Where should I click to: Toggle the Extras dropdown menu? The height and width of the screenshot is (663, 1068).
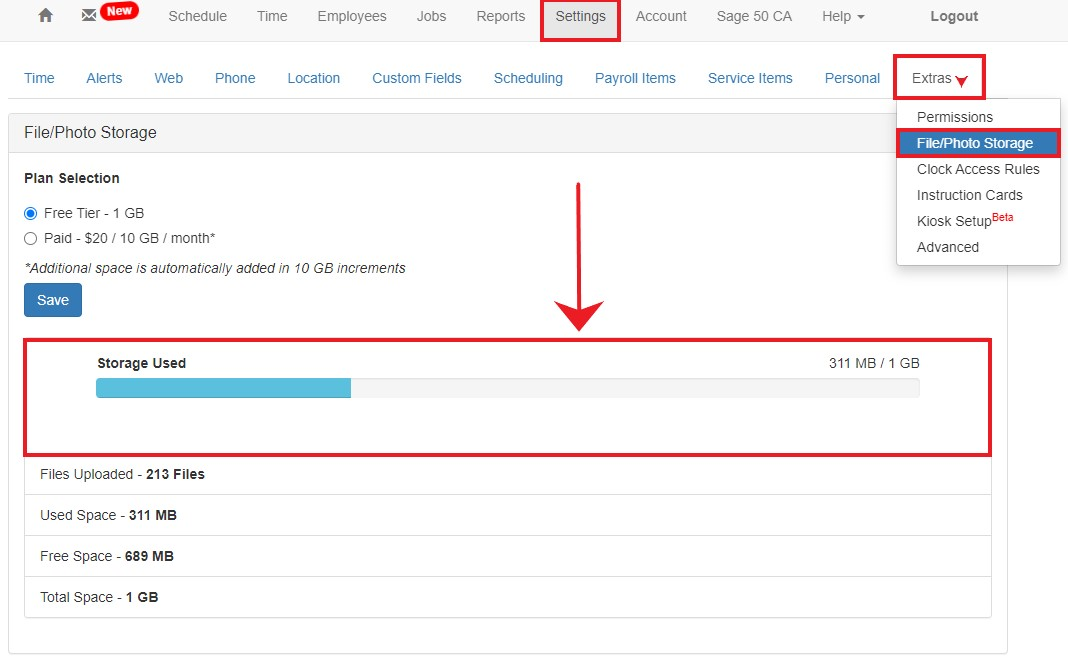point(938,78)
